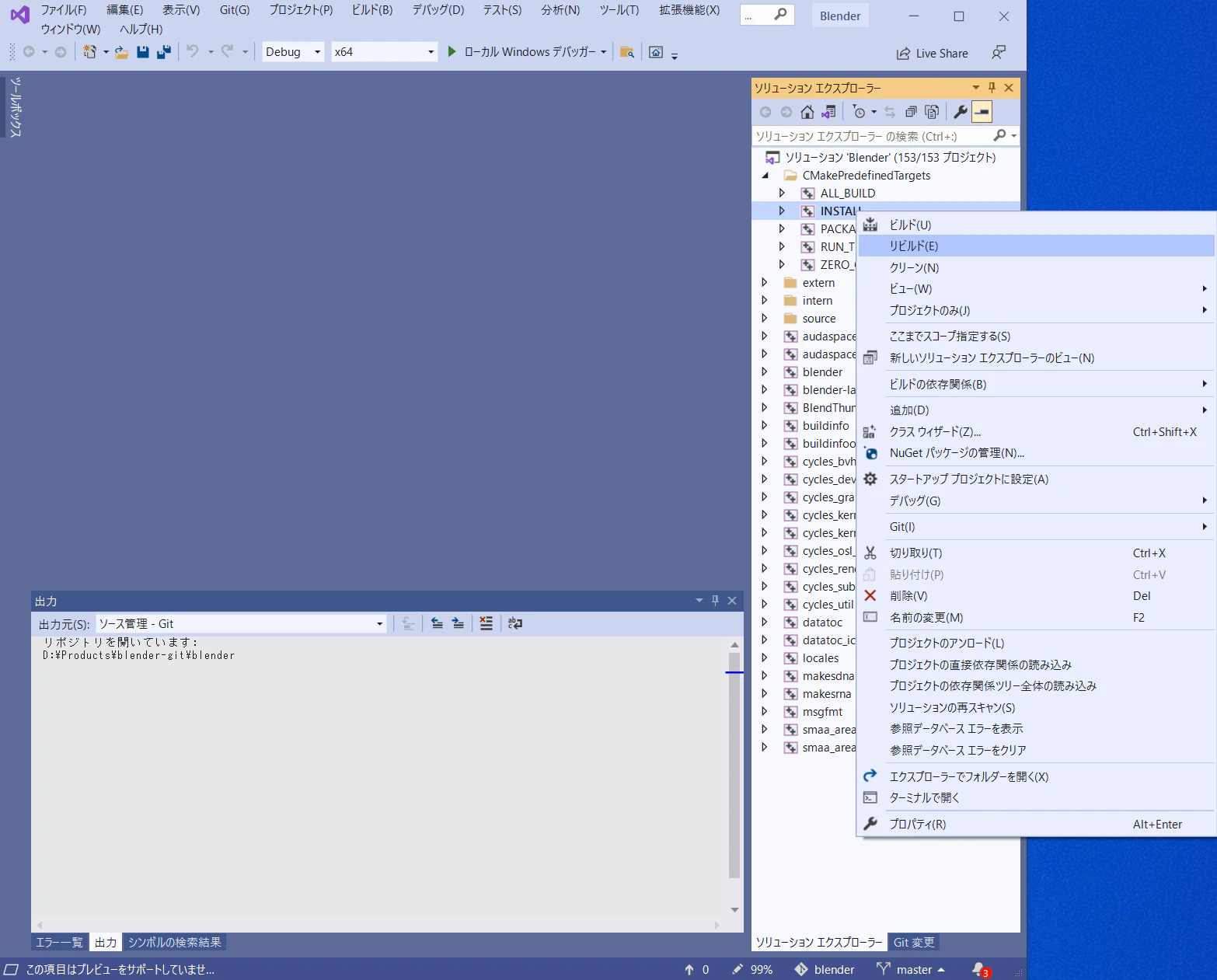Select the msgfmt project in Solution Explorer
This screenshot has height=980, width=1217.
click(822, 712)
